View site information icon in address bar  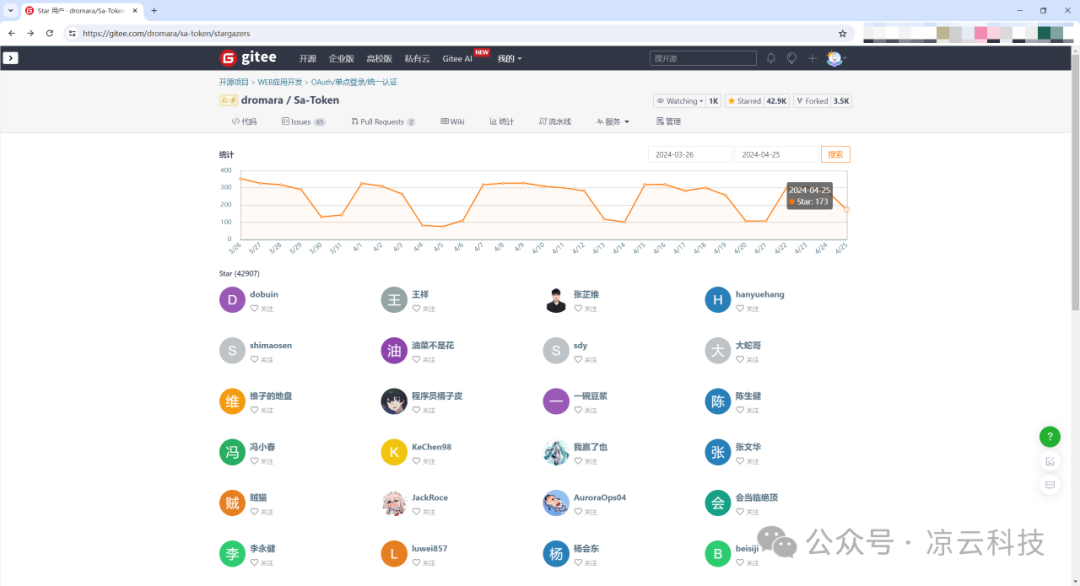[72, 33]
